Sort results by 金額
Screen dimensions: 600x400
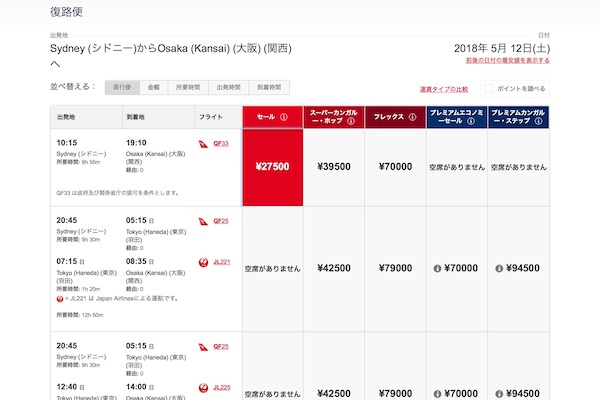tap(154, 87)
